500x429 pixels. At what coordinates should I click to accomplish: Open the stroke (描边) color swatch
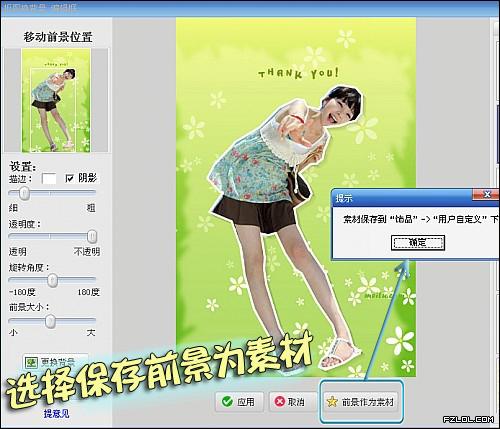click(x=49, y=178)
